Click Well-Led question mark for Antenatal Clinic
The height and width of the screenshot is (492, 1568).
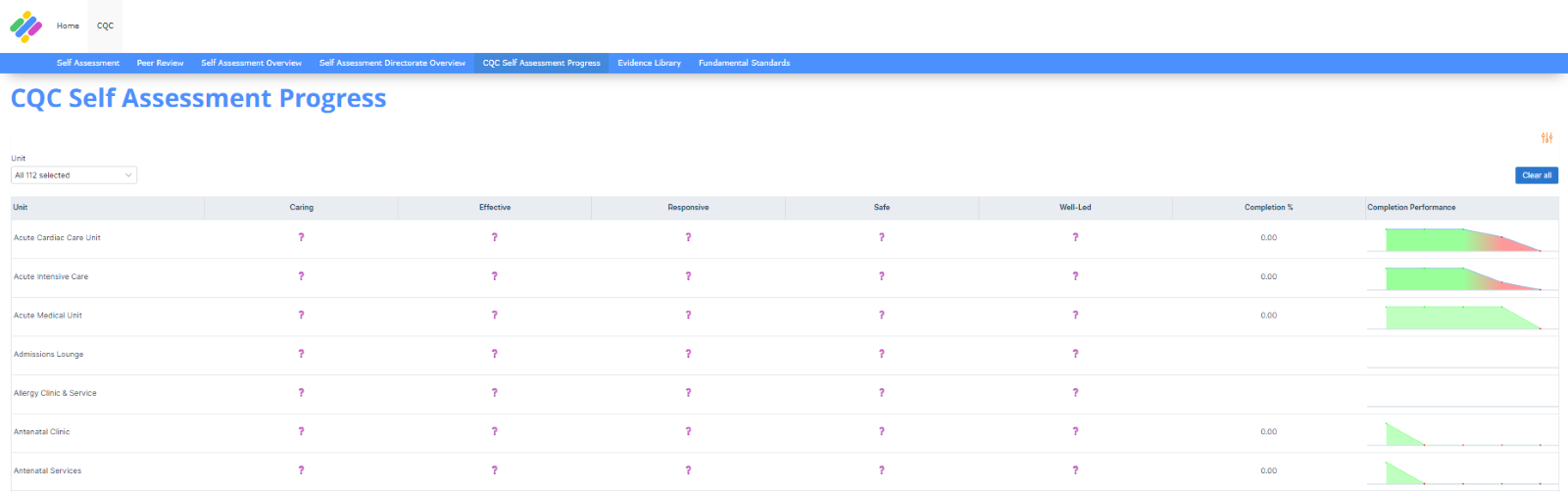pyautogui.click(x=1075, y=431)
